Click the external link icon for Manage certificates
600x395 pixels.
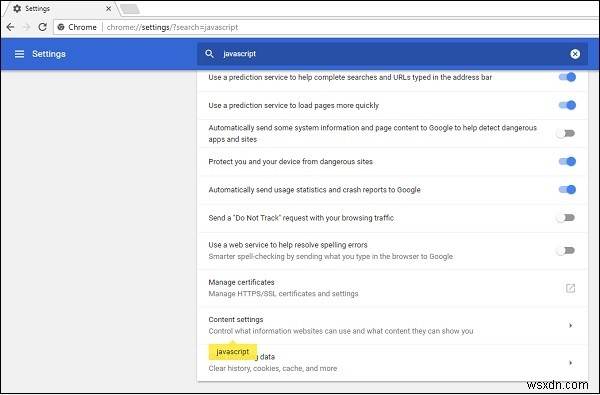pyautogui.click(x=570, y=288)
